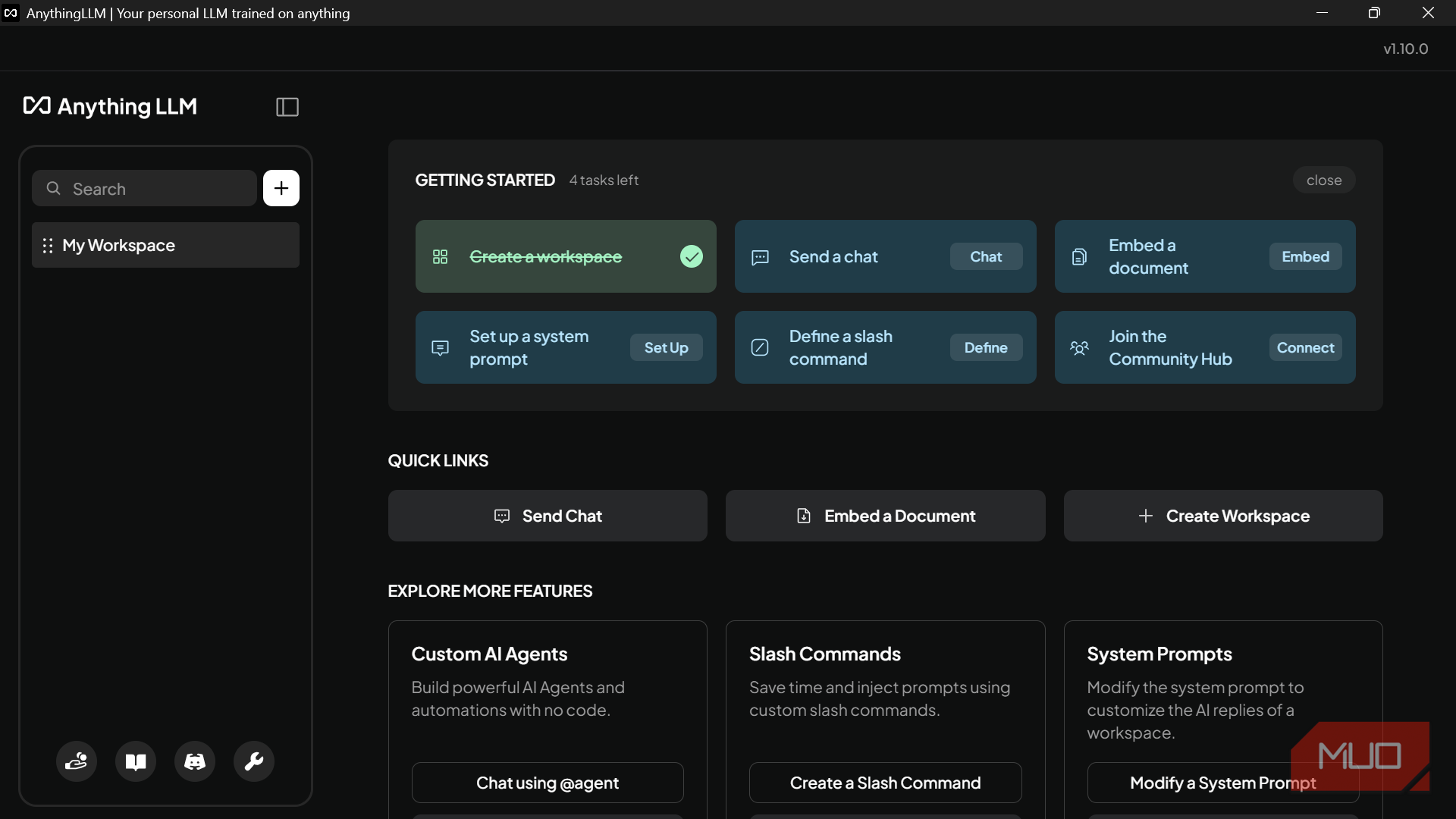Click the Set Up button for system prompt

coord(666,347)
